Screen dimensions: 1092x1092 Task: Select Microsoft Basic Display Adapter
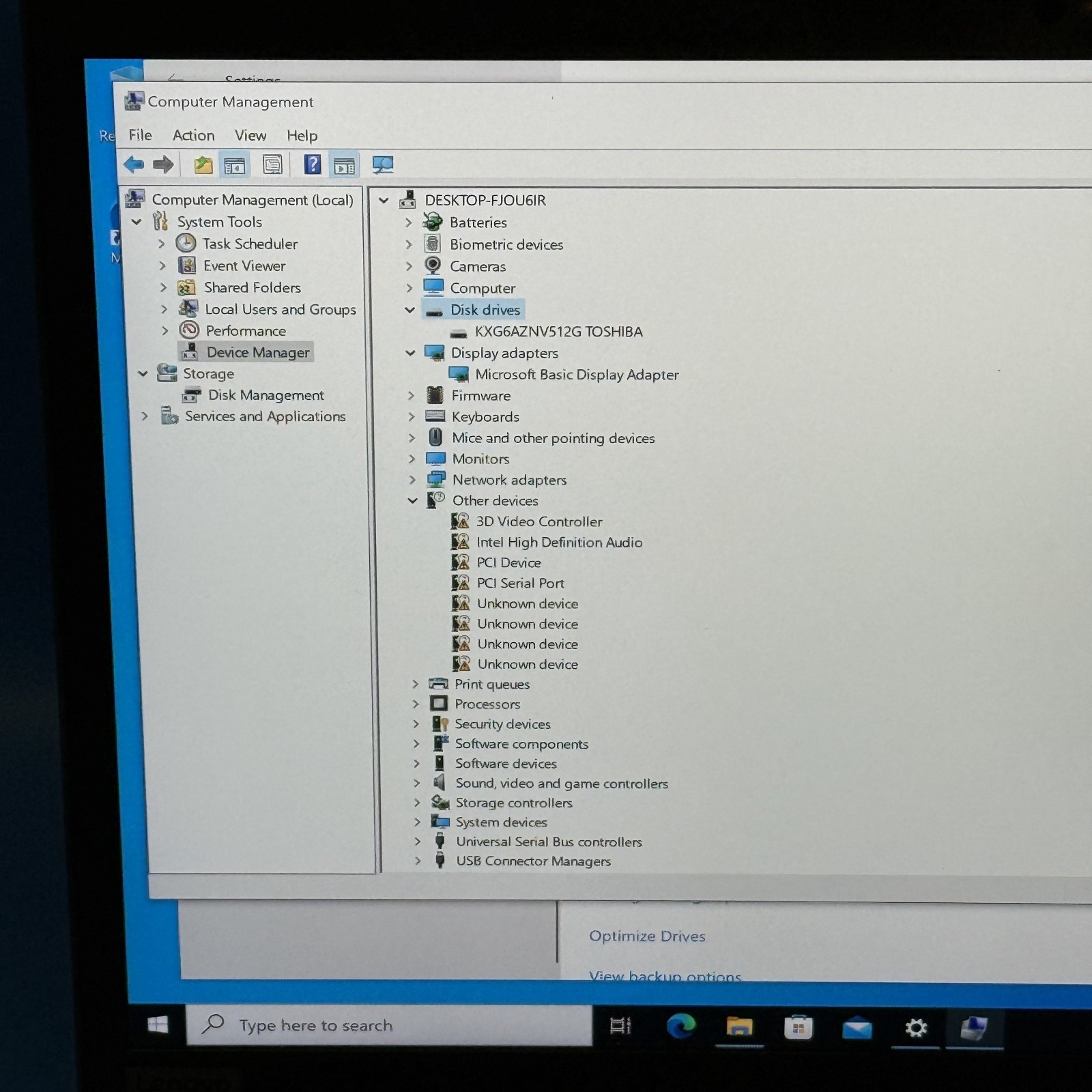(x=577, y=375)
